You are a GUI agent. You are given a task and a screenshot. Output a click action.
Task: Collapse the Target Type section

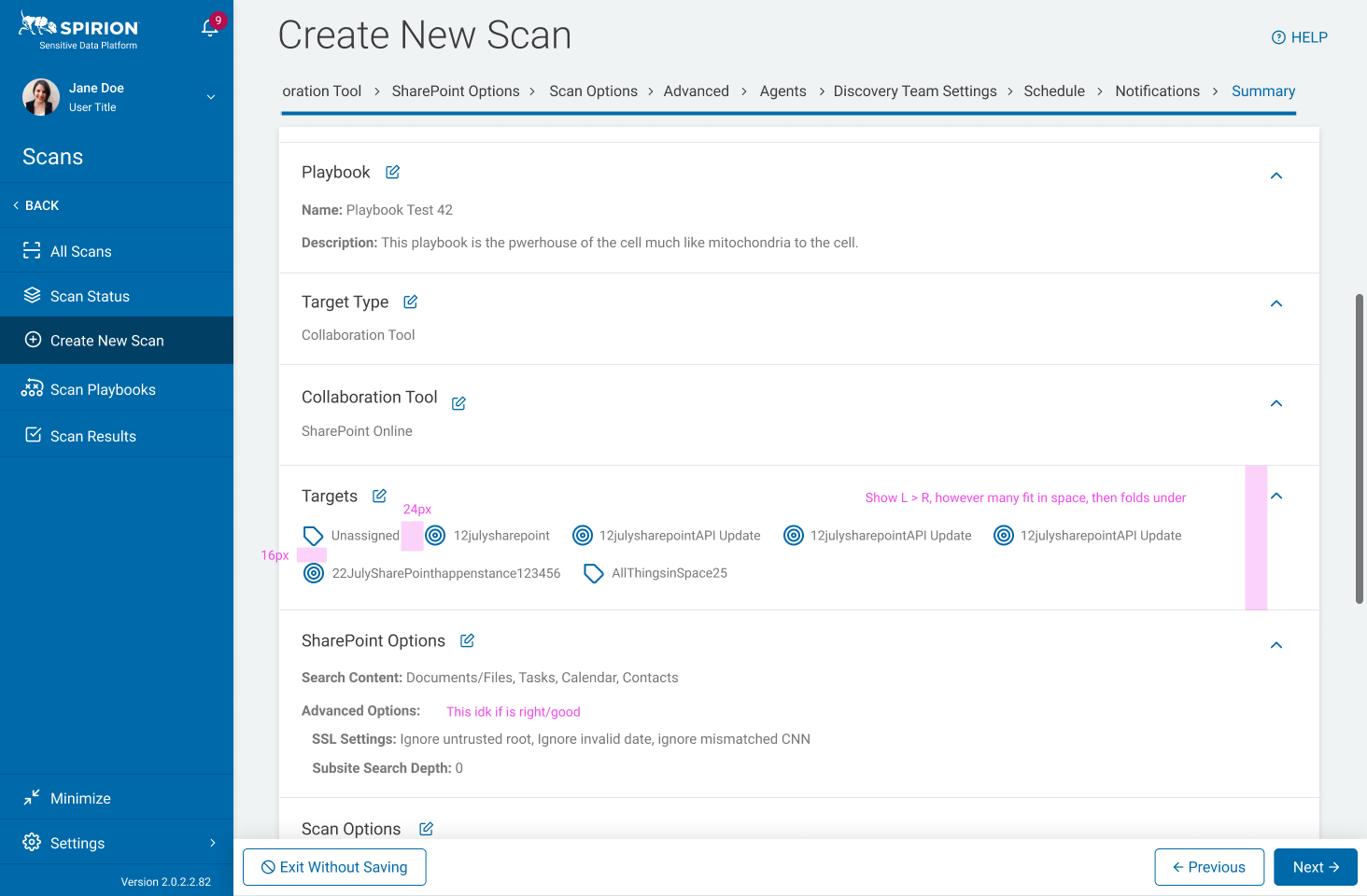[x=1276, y=303]
